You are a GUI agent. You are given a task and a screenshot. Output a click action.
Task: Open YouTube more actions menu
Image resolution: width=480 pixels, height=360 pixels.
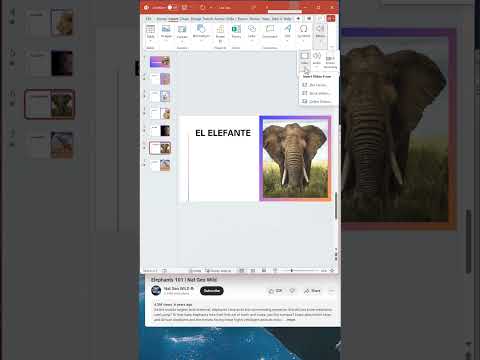332,291
